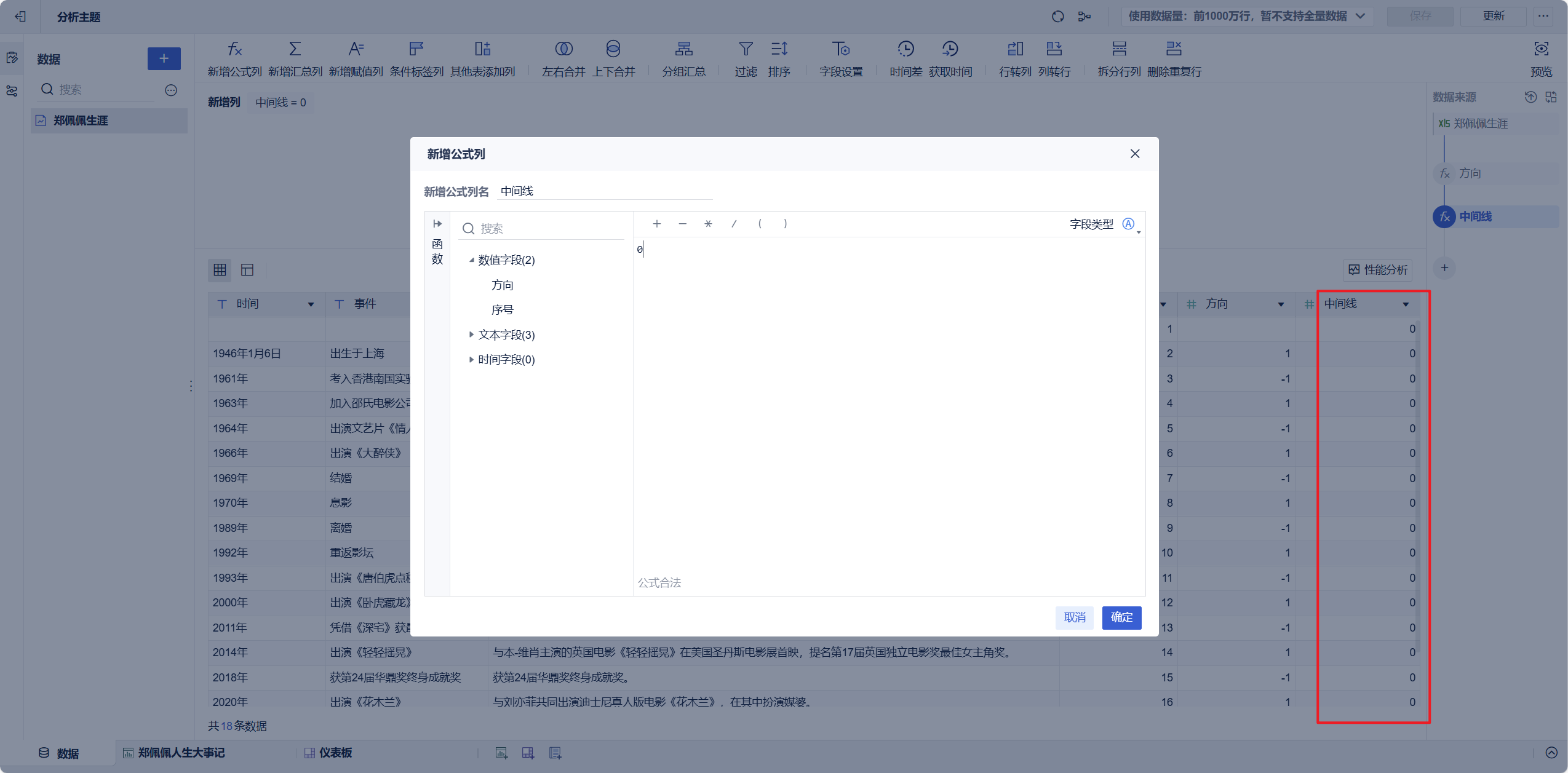Select the 中间线 step in 数据来源
The image size is (1568, 773).
point(1496,216)
